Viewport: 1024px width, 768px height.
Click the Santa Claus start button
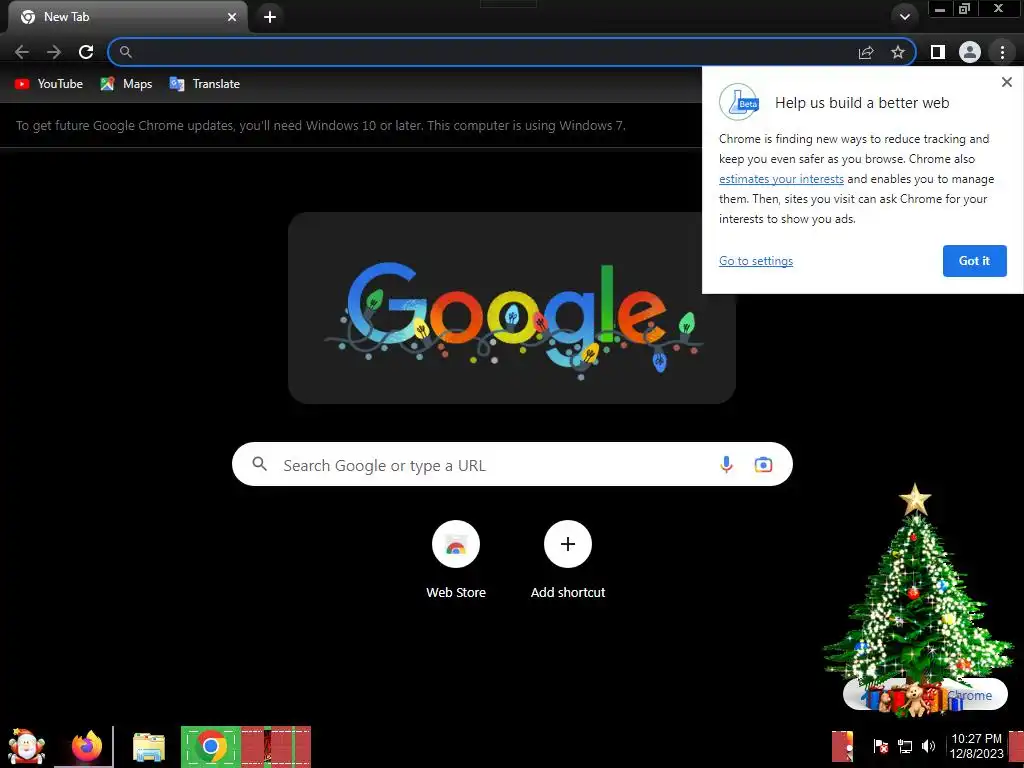pos(26,746)
